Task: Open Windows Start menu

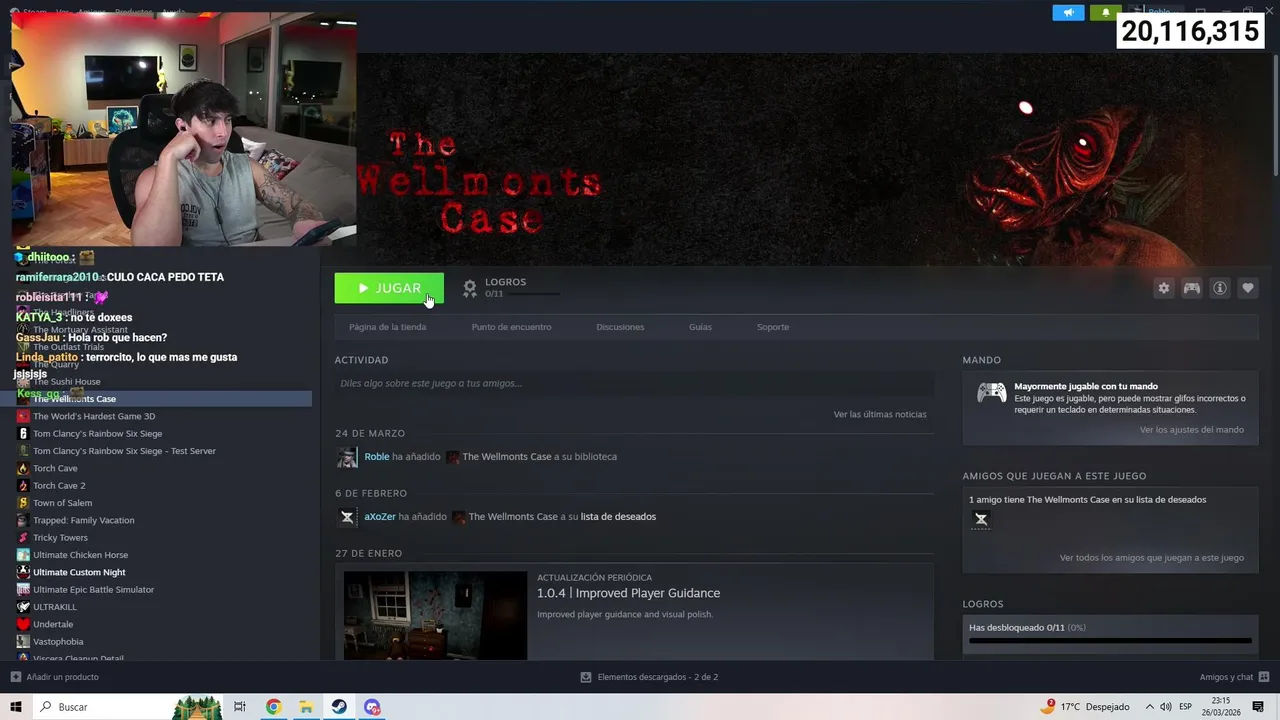Action: click(x=16, y=707)
